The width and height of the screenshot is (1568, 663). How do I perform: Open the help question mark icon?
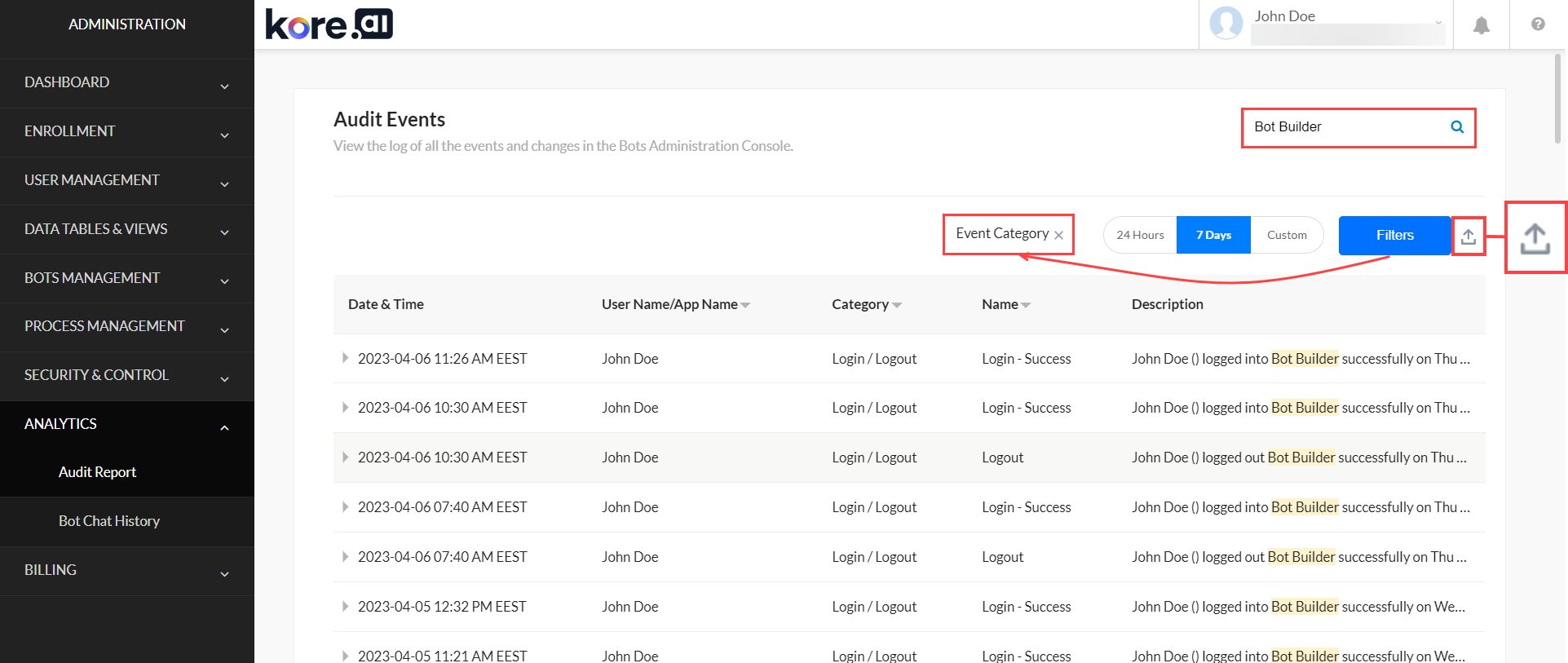pyautogui.click(x=1537, y=24)
